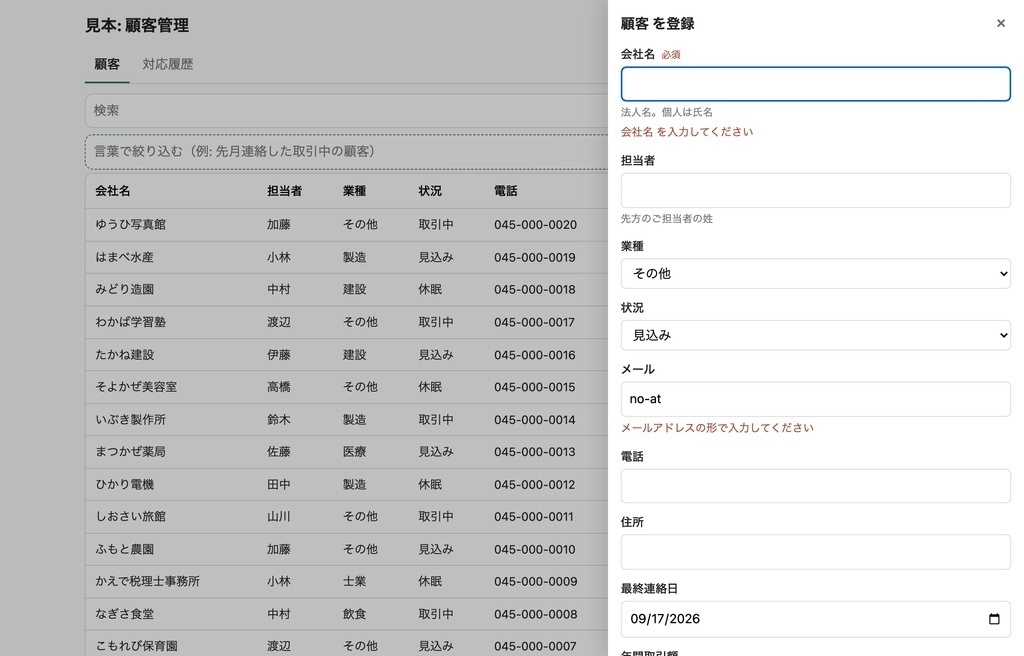Click phone number 045-000-0015

point(535,387)
